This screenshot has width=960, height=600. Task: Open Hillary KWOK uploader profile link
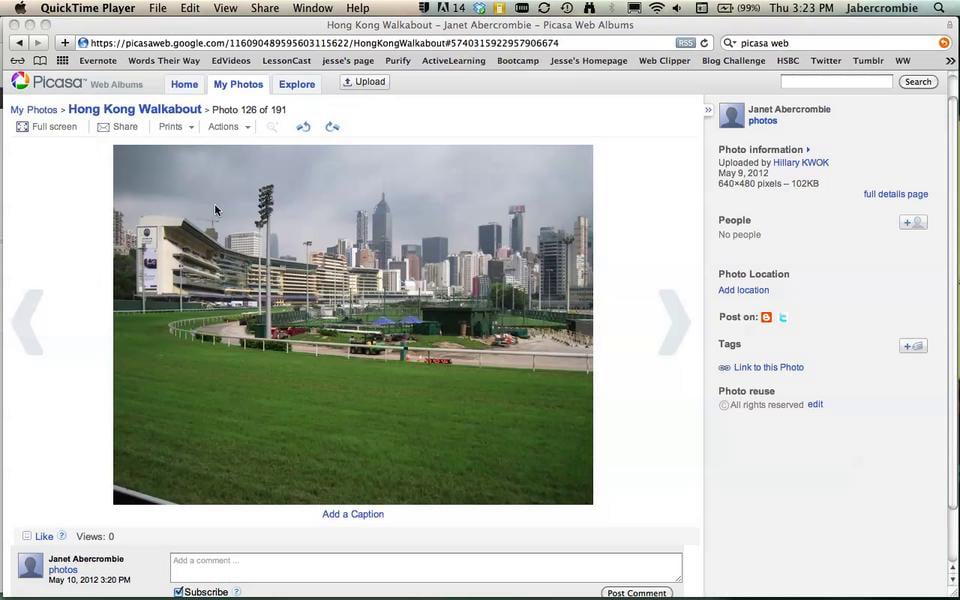[x=801, y=163]
